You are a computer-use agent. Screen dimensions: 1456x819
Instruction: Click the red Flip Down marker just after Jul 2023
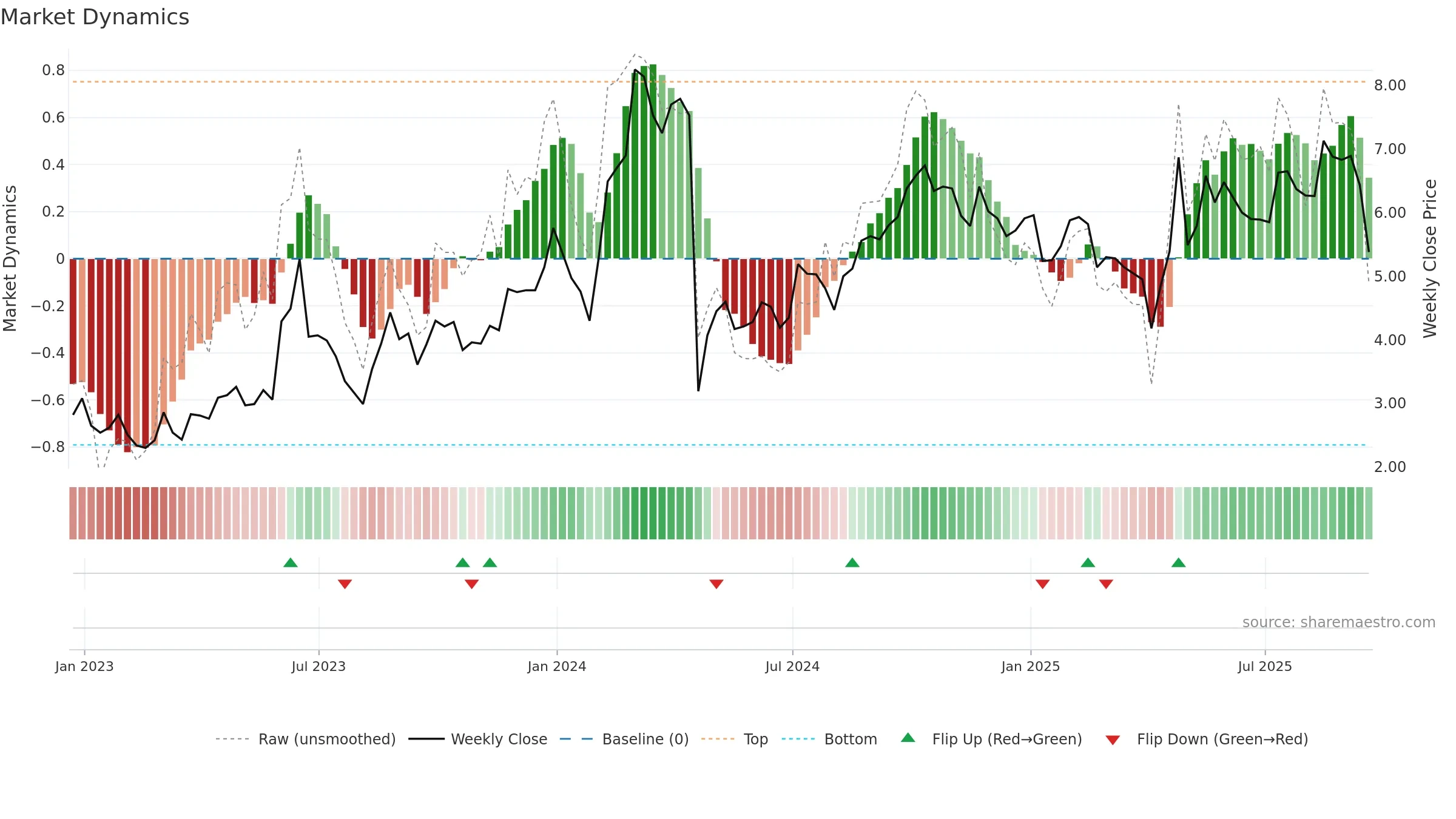tap(345, 584)
